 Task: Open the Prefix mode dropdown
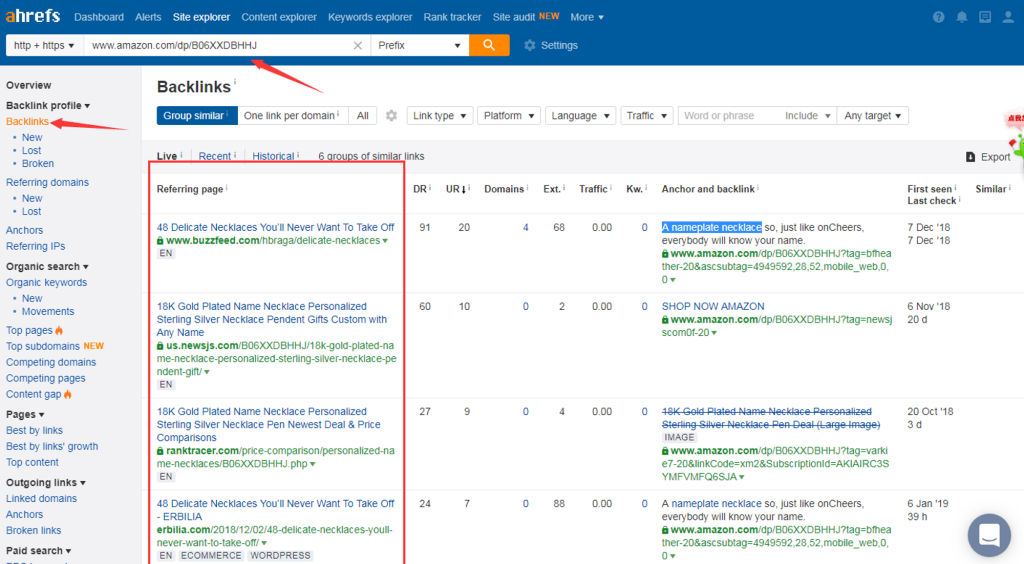[x=420, y=45]
